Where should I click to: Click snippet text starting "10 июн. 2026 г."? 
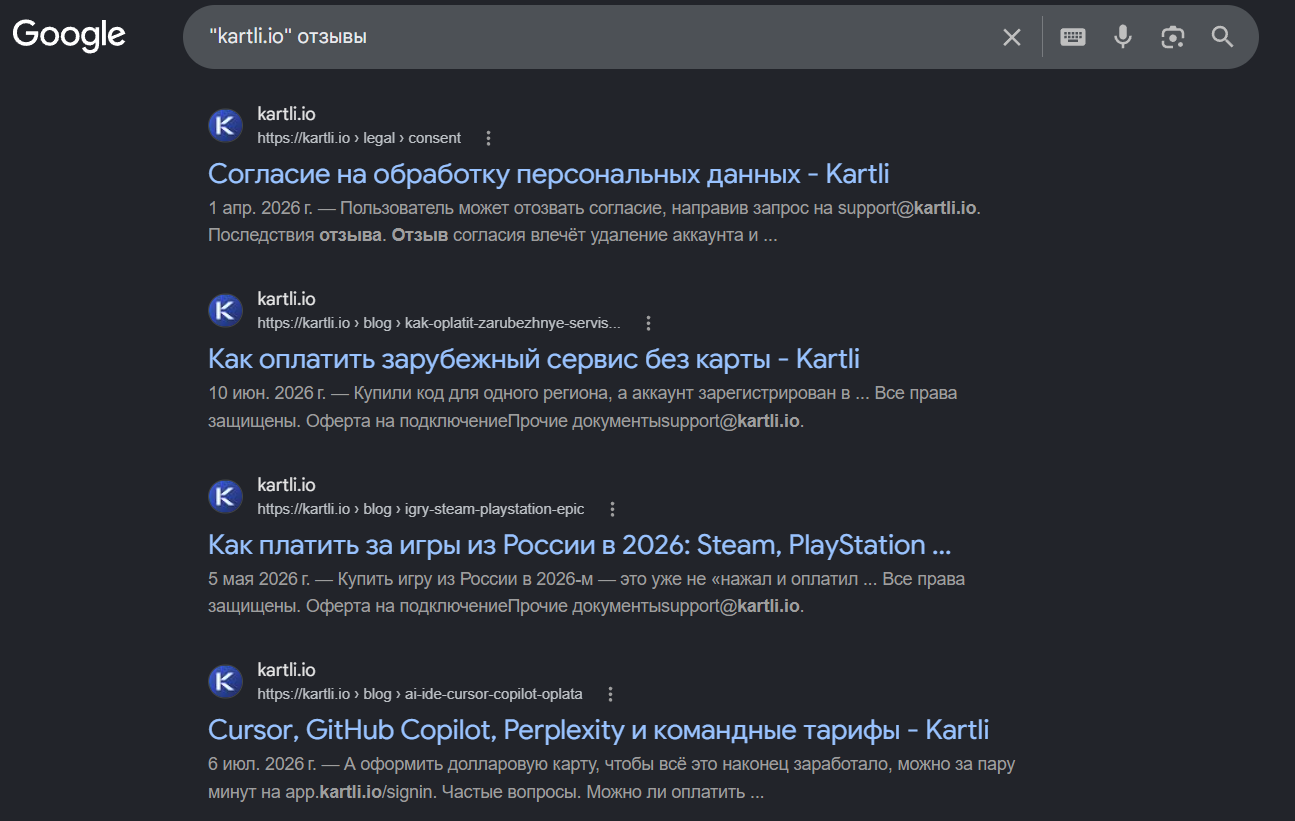click(x=583, y=407)
